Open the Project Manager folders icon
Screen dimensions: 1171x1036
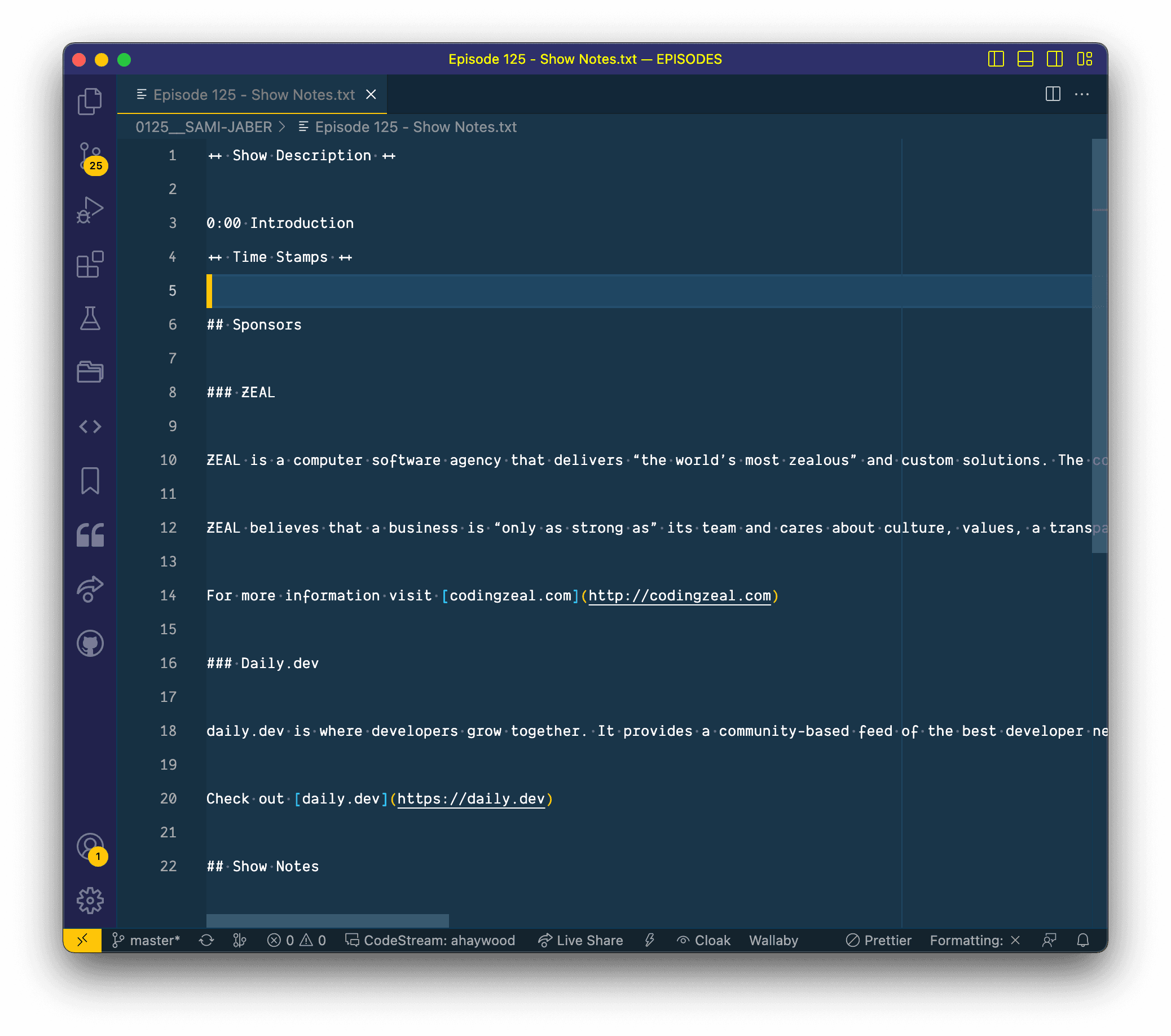tap(90, 372)
